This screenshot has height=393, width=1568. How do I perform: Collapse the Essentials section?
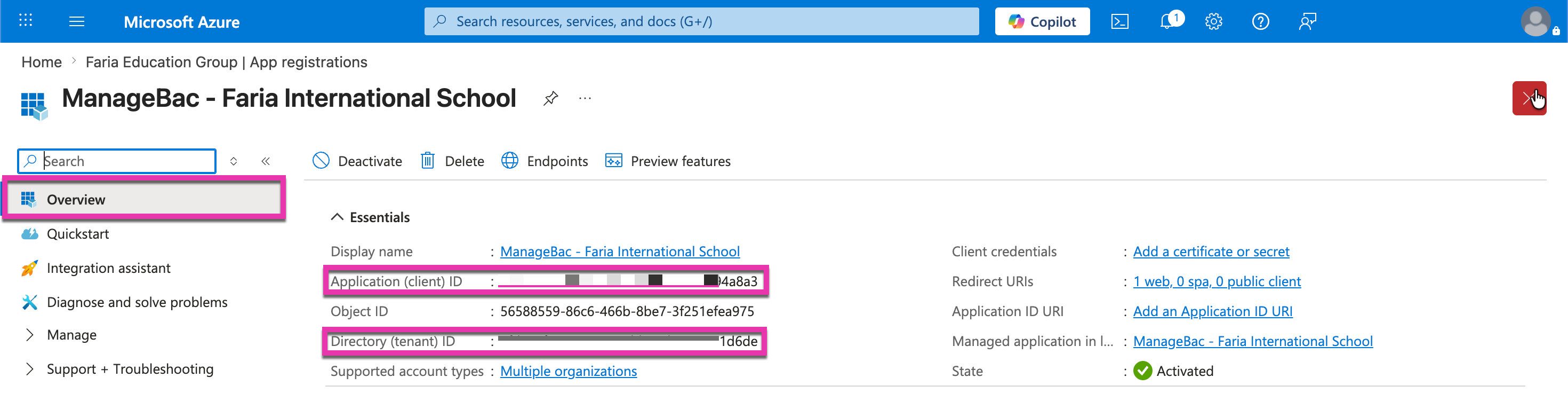click(370, 217)
